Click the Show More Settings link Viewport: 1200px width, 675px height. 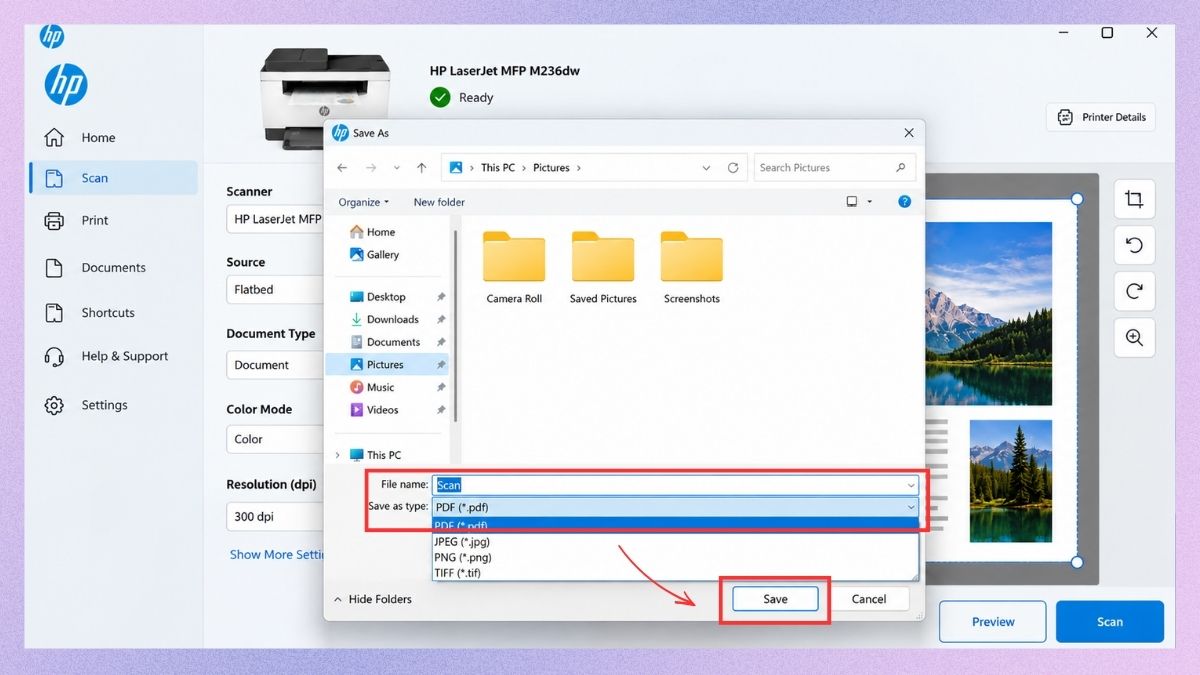(277, 554)
